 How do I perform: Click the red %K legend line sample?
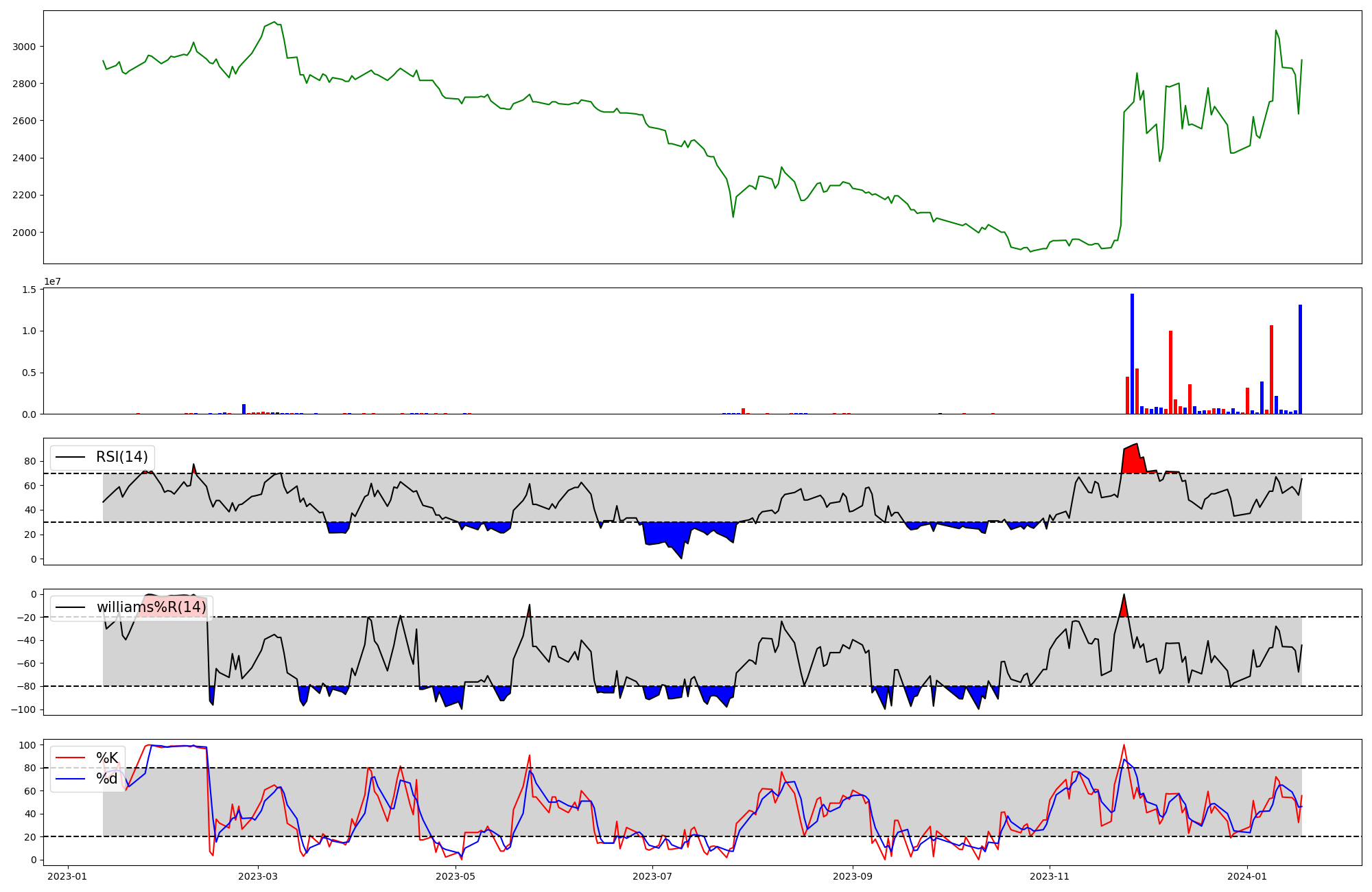click(70, 758)
